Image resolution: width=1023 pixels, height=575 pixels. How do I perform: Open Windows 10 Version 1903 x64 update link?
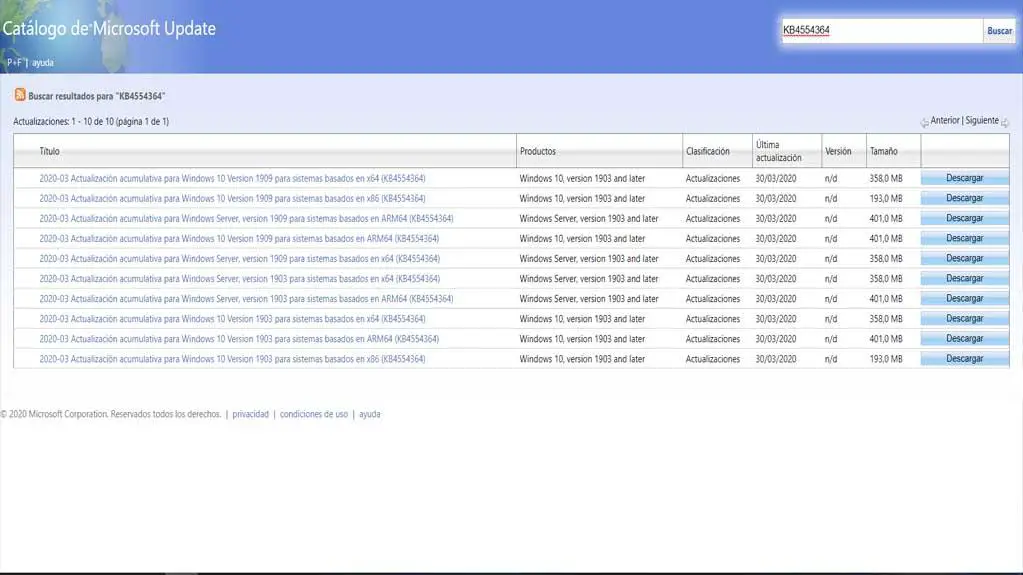pyautogui.click(x=232, y=319)
